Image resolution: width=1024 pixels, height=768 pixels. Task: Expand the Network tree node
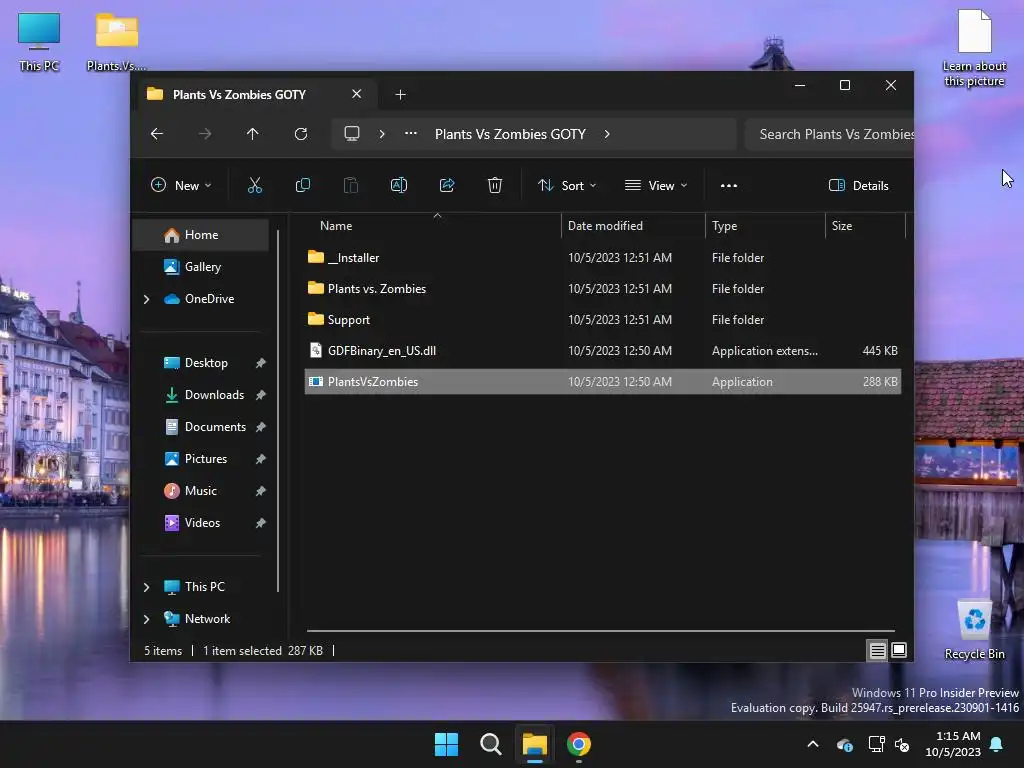pos(146,619)
